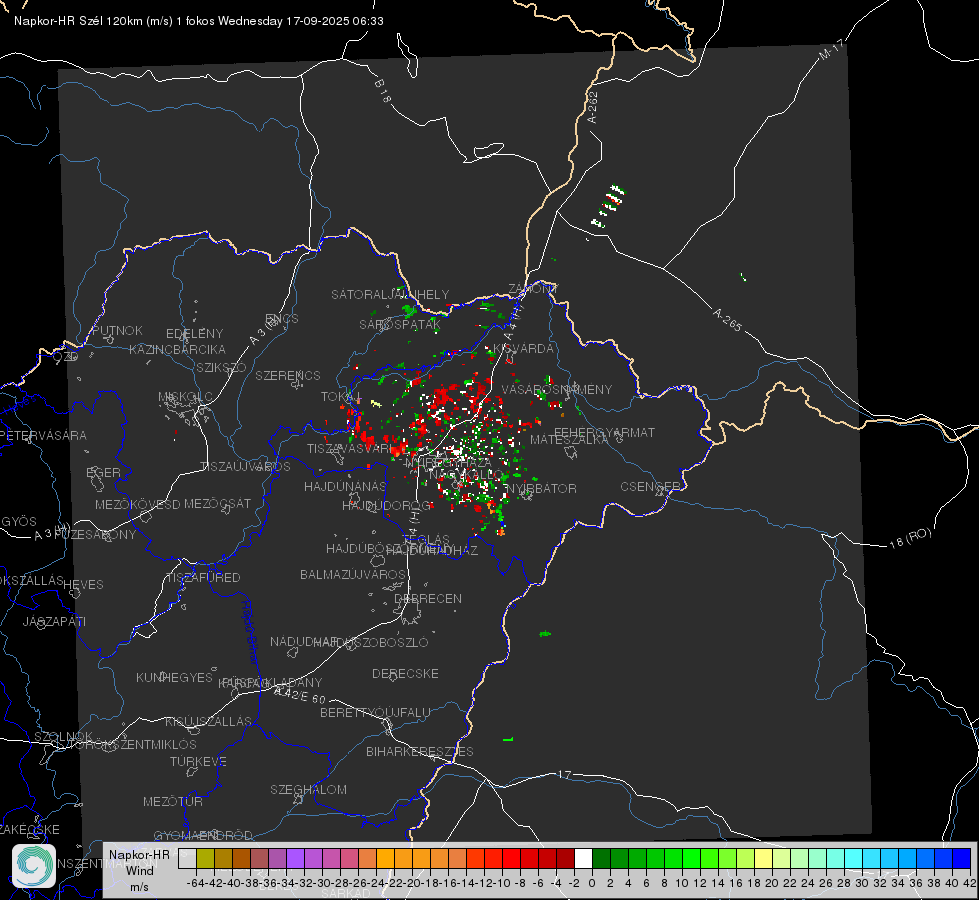Image resolution: width=979 pixels, height=900 pixels.
Task: Select the TISZAVASVÁRI label
Action: pyautogui.click(x=350, y=448)
